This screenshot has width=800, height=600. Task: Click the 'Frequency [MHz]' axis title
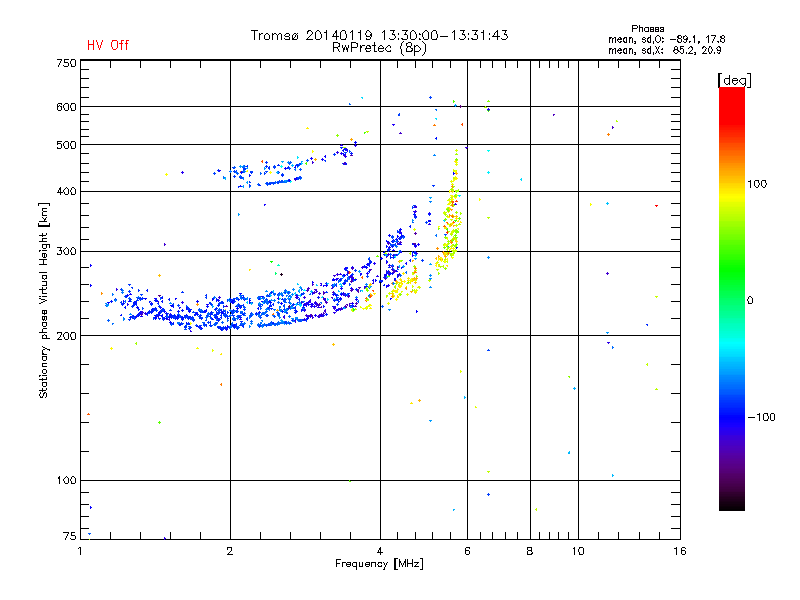379,564
